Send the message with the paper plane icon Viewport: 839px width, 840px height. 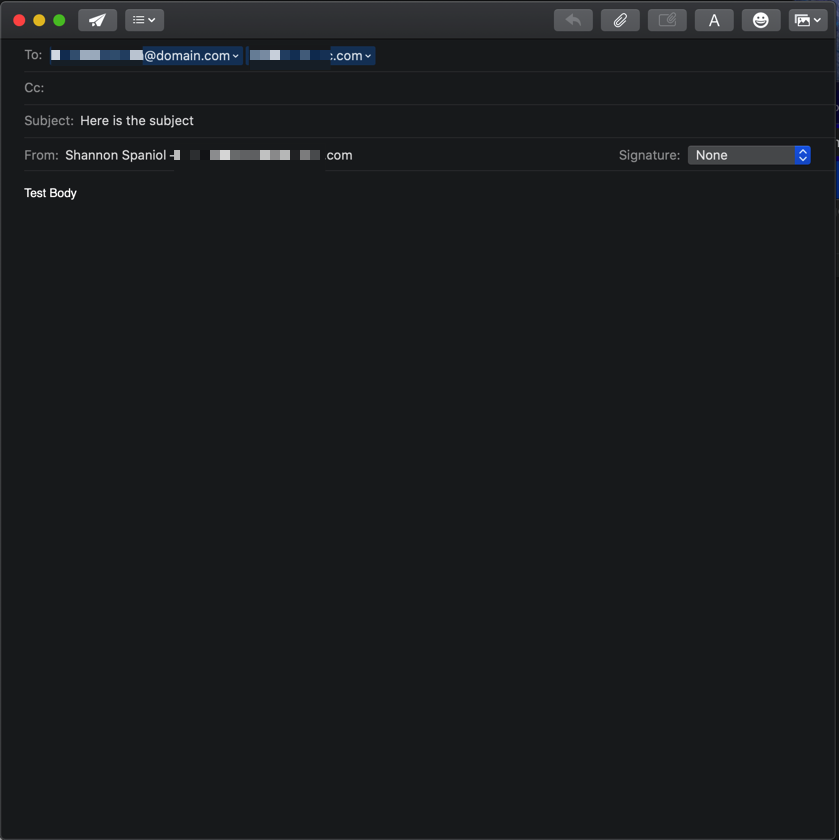[96, 19]
